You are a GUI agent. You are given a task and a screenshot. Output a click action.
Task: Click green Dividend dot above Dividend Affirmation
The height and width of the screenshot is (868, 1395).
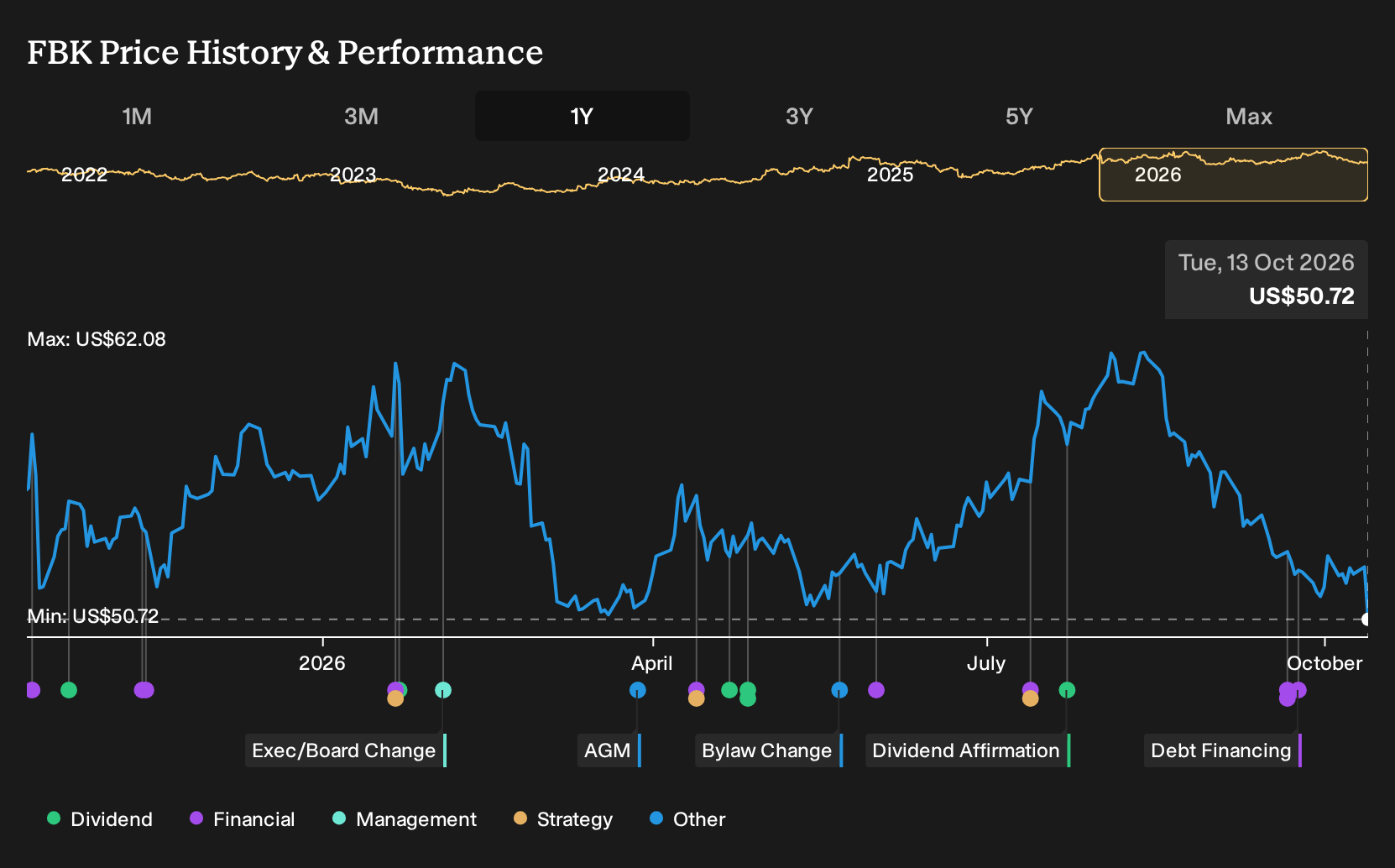click(x=1067, y=690)
